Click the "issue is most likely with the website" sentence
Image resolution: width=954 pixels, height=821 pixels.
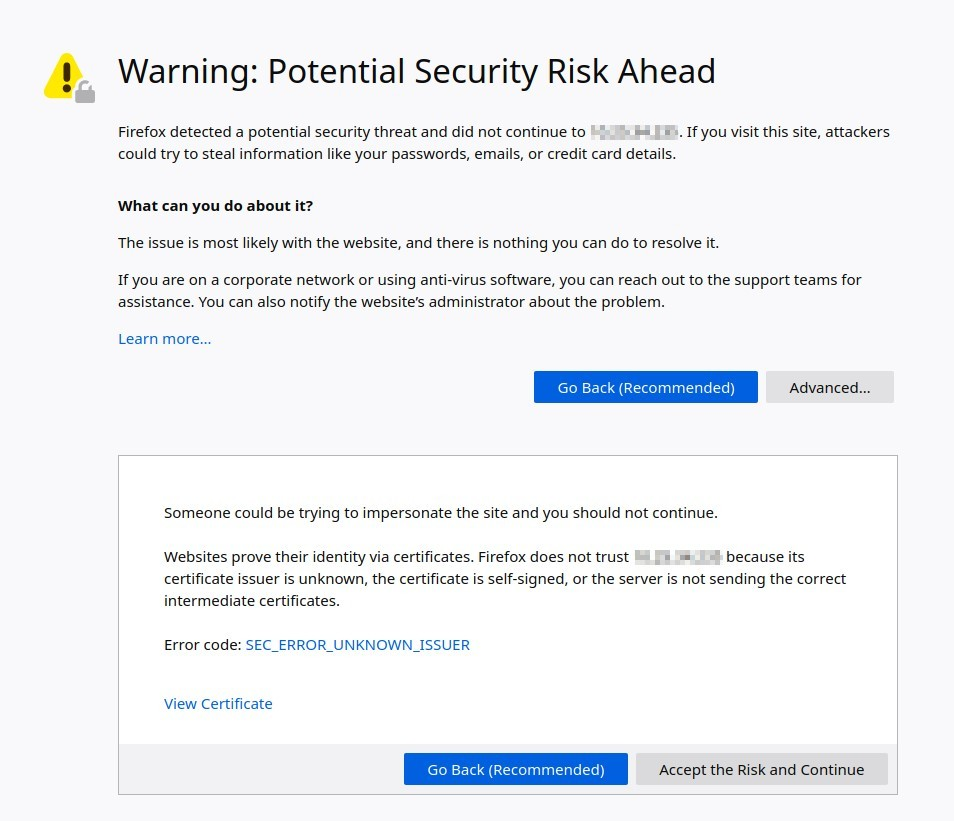418,243
